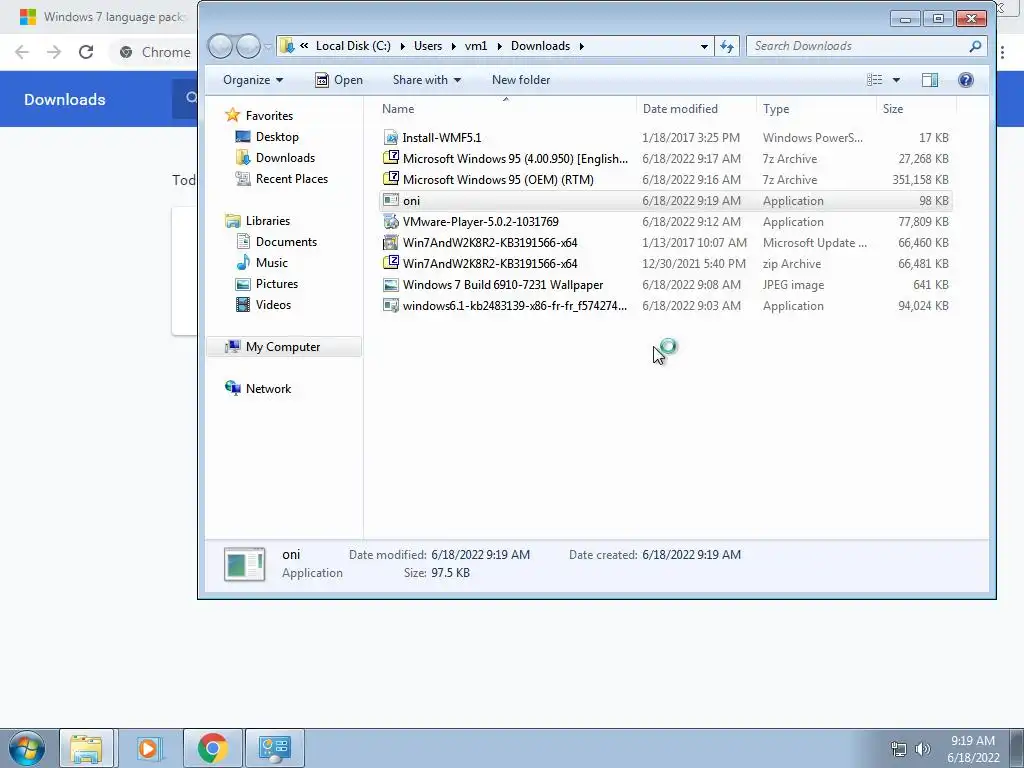
Task: Open the address bar history dropdown
Action: (704, 46)
